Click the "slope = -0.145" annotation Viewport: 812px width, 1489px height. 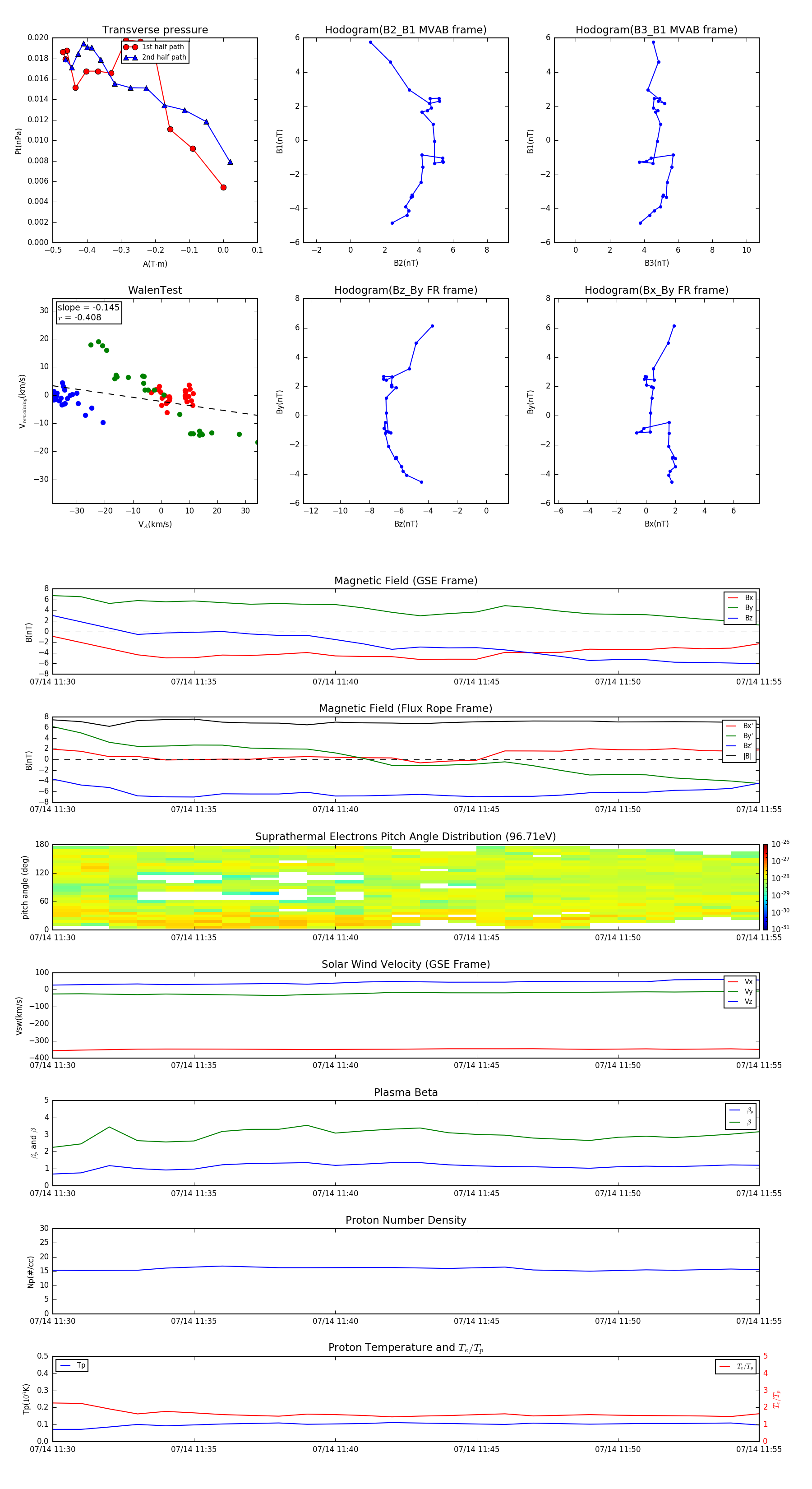(x=88, y=308)
